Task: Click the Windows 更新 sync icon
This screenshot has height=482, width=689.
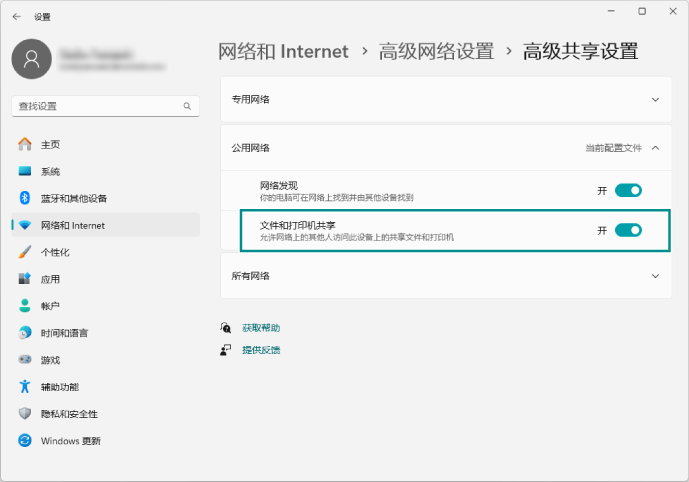Action: (25, 441)
